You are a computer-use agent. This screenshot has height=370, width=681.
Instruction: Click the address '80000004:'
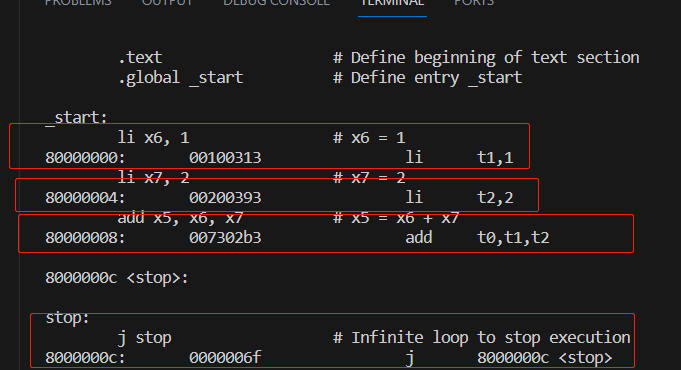pos(85,198)
